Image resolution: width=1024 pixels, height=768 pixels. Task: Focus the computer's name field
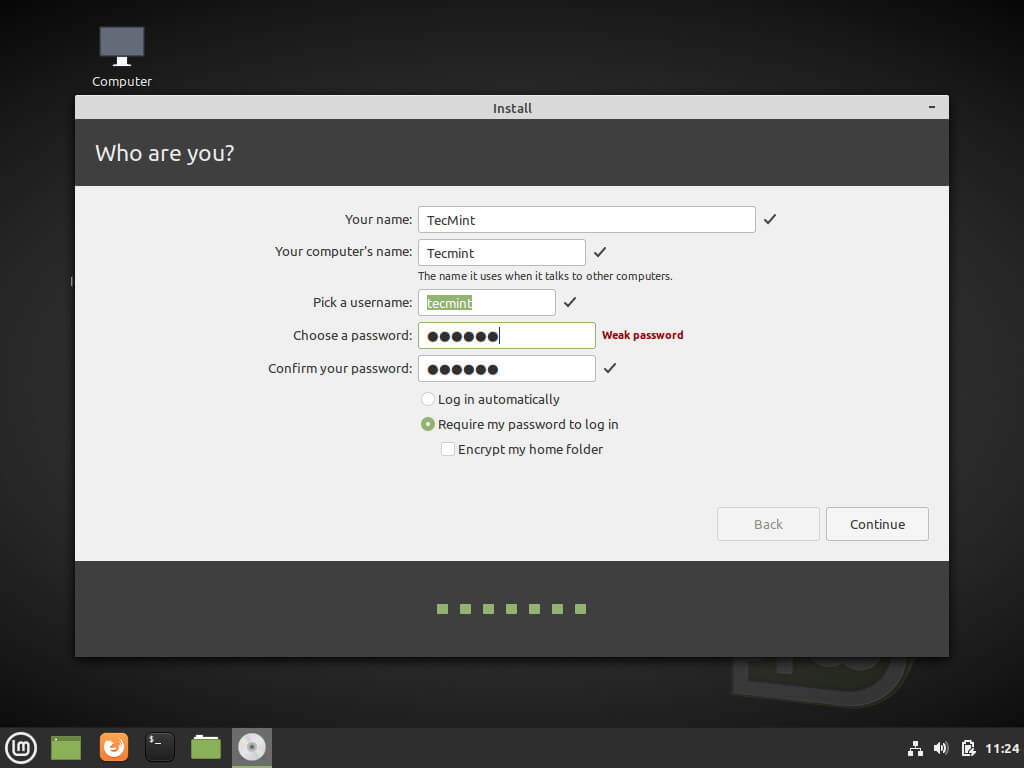[x=502, y=253]
